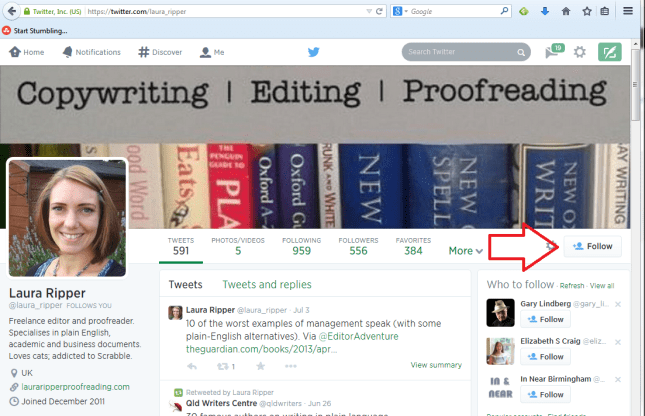Click the search magnifier icon
645x416 pixels.
pyautogui.click(x=521, y=52)
